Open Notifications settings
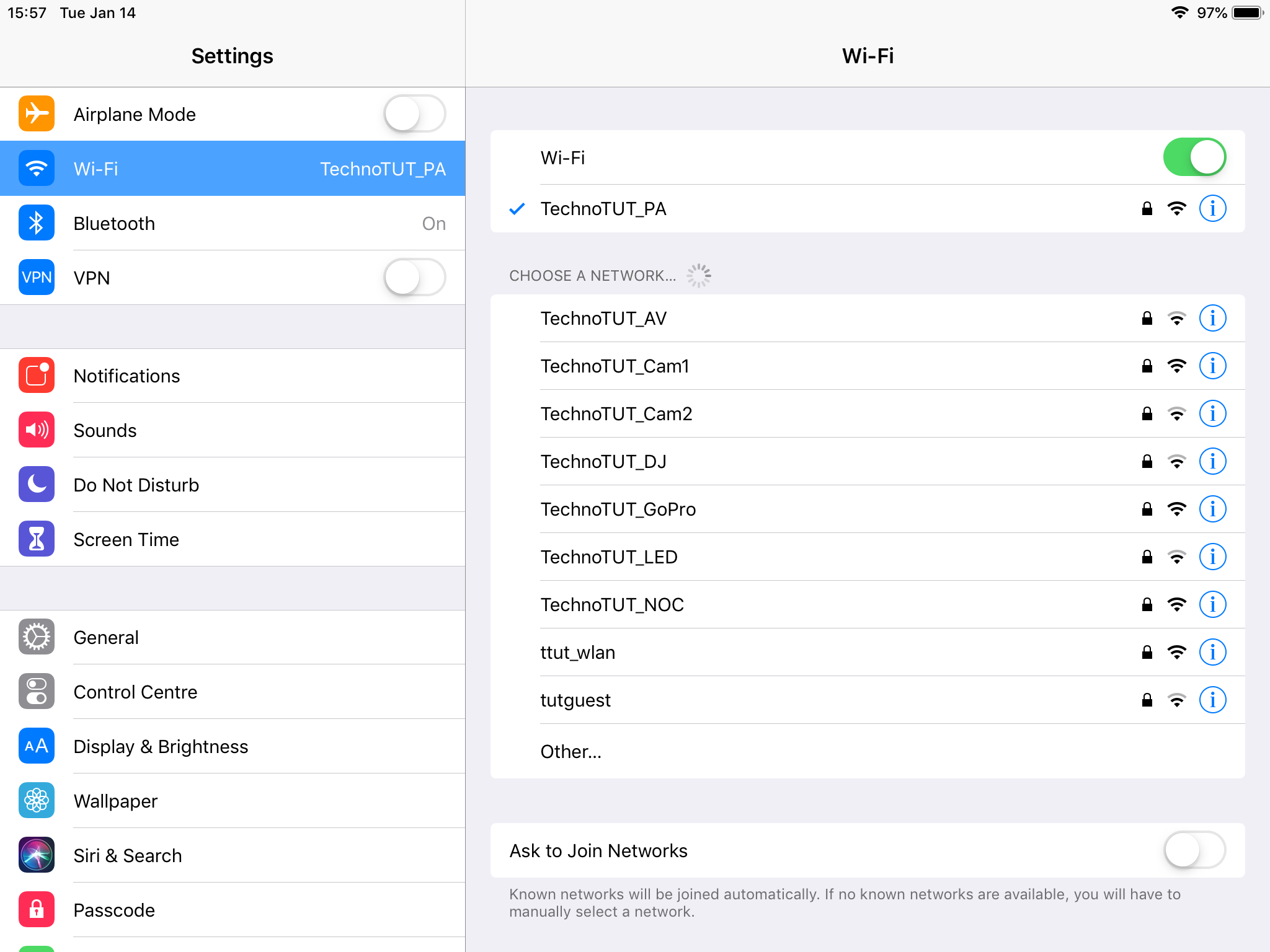Viewport: 1270px width, 952px height. click(x=233, y=376)
